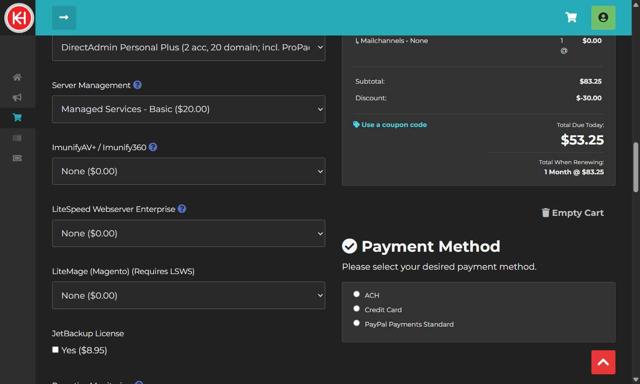Viewport: 640px width, 384px height.
Task: Show LiteSpeed Webserver Enterprise help icon
Action: [x=182, y=209]
